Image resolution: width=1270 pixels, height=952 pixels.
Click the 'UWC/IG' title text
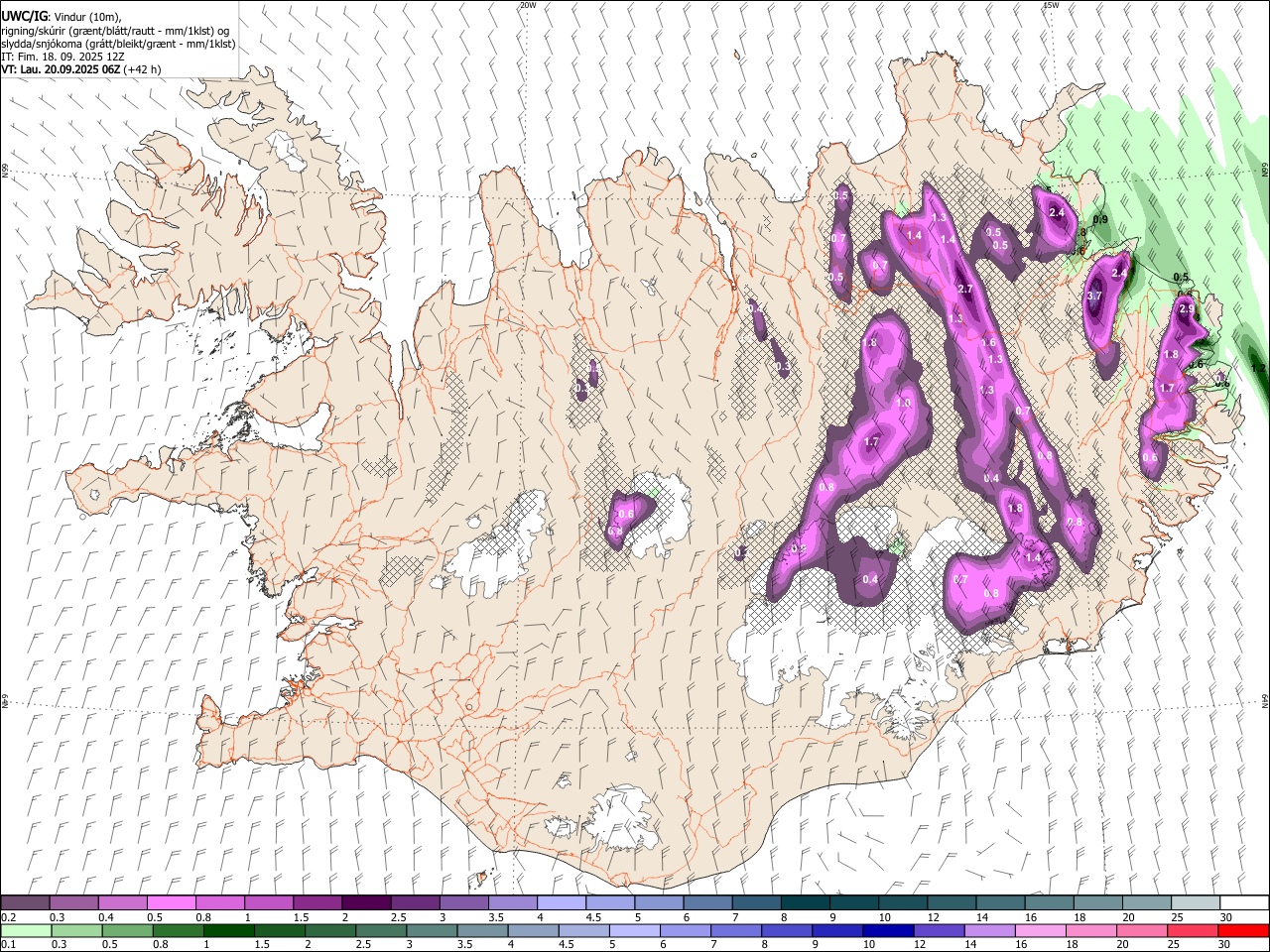25,16
